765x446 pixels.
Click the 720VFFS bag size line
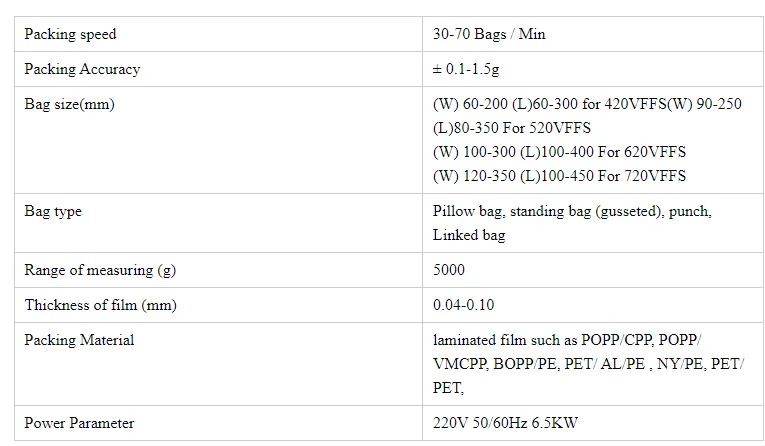click(x=559, y=177)
